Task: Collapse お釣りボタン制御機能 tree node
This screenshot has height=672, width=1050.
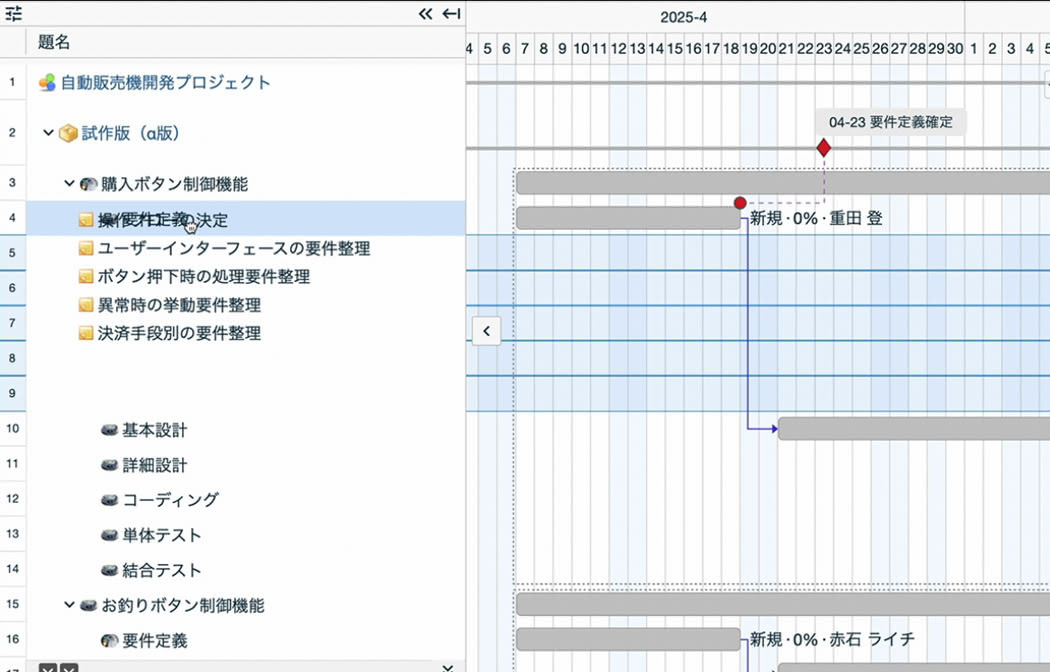Action: pyautogui.click(x=69, y=604)
